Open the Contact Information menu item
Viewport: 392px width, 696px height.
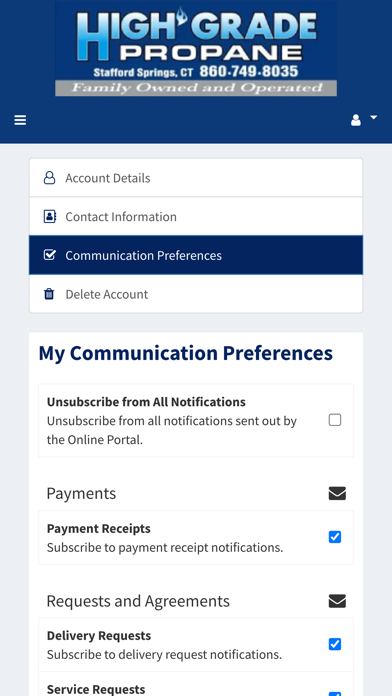coord(196,216)
